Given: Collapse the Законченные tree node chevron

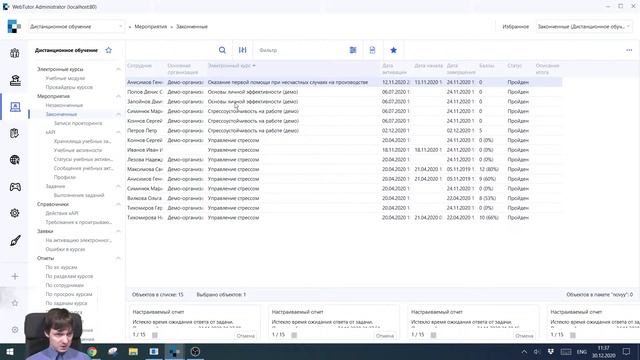Looking at the screenshot, I should 118,114.
